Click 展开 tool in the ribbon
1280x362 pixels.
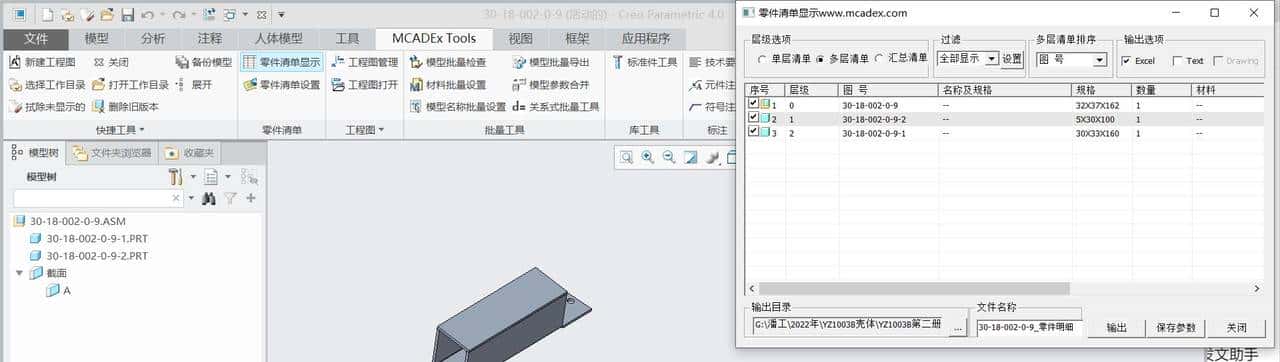pos(194,84)
